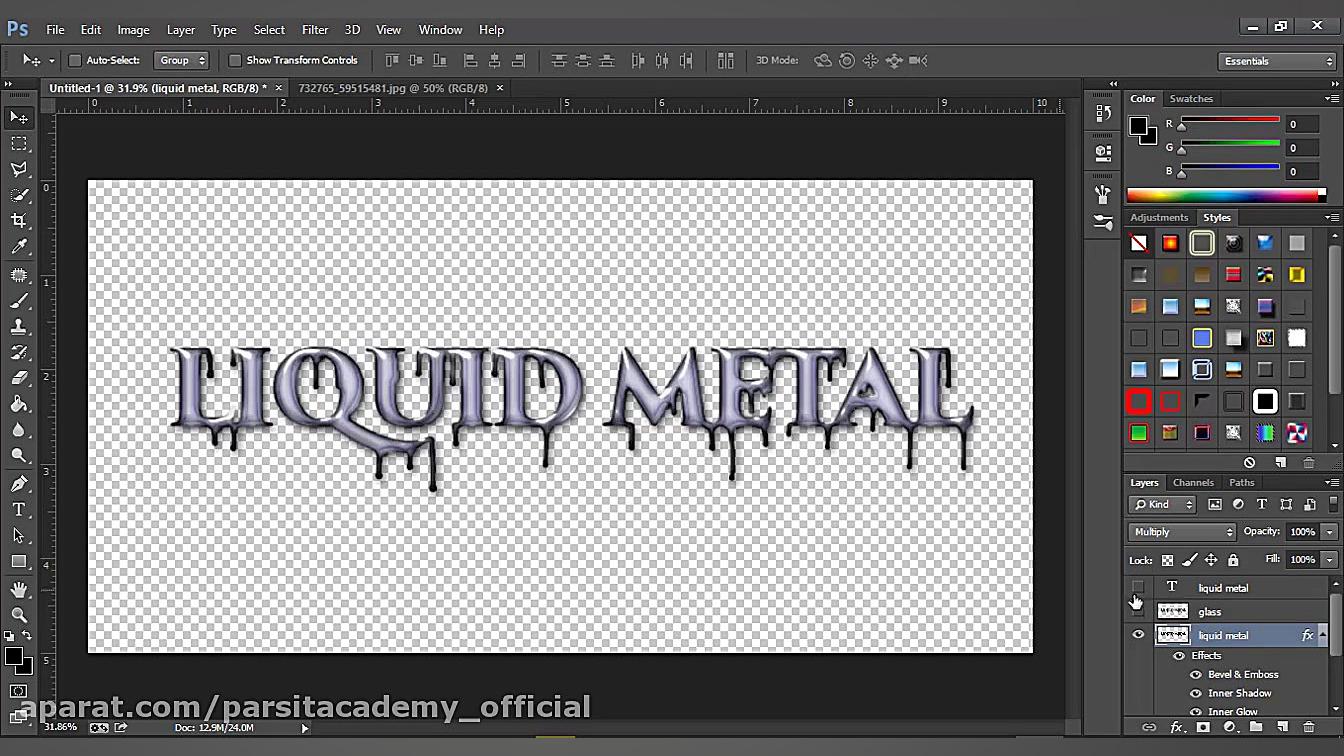Select the History Brush tool
This screenshot has height=756, width=1344.
19,353
